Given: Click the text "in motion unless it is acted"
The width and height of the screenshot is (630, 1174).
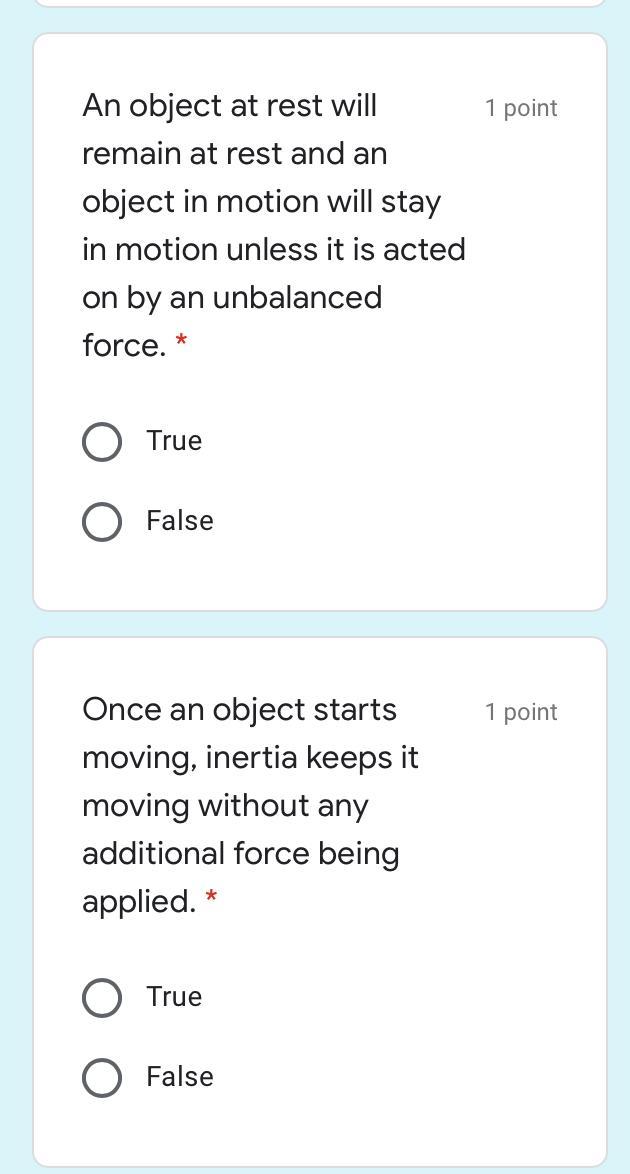Looking at the screenshot, I should click(x=273, y=250).
